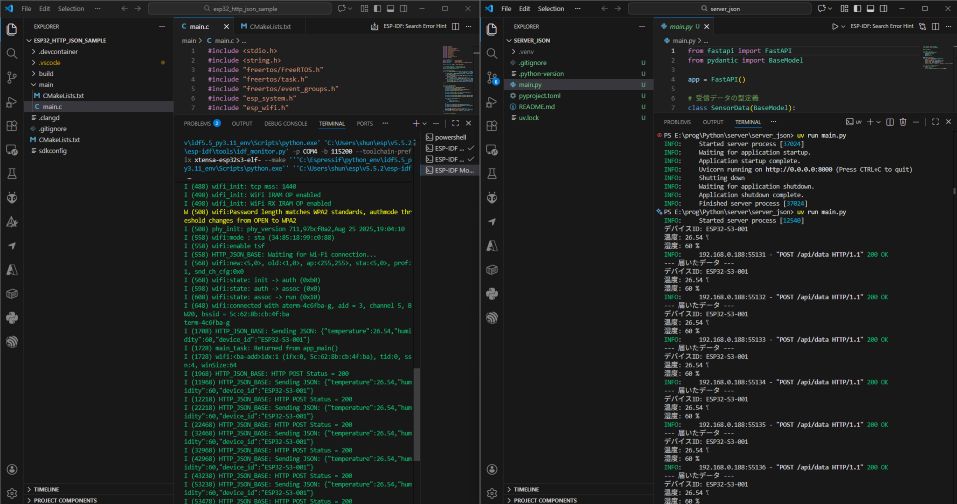Toggle Secondary Side Bar in left window
The width and height of the screenshot is (957, 504).
[x=403, y=9]
